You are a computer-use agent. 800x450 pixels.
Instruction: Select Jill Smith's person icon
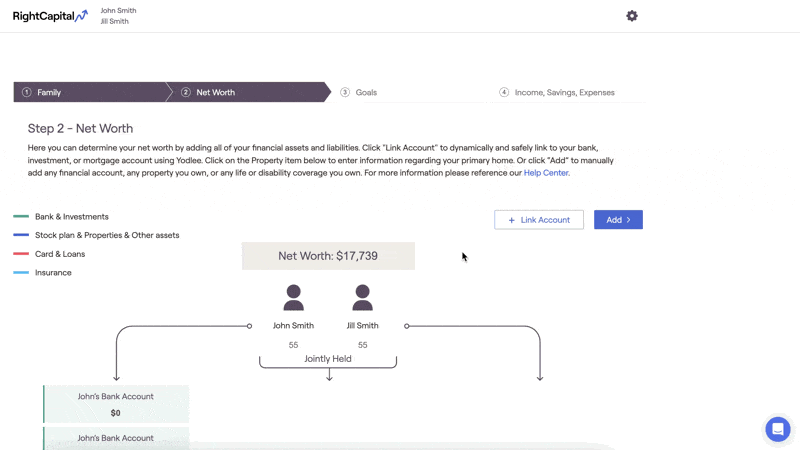pos(362,298)
